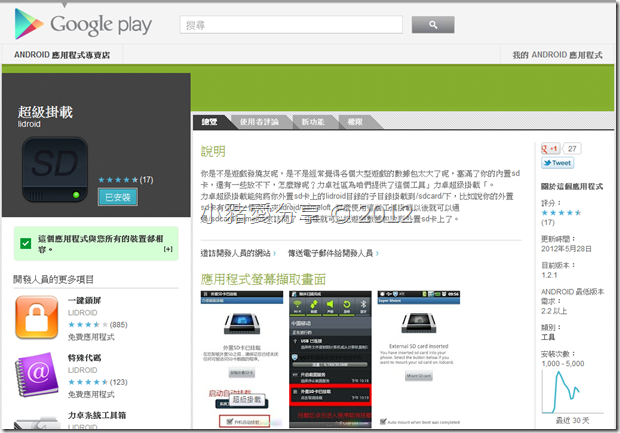
Task: Focus the 搜尋 search input field
Action: coord(291,25)
